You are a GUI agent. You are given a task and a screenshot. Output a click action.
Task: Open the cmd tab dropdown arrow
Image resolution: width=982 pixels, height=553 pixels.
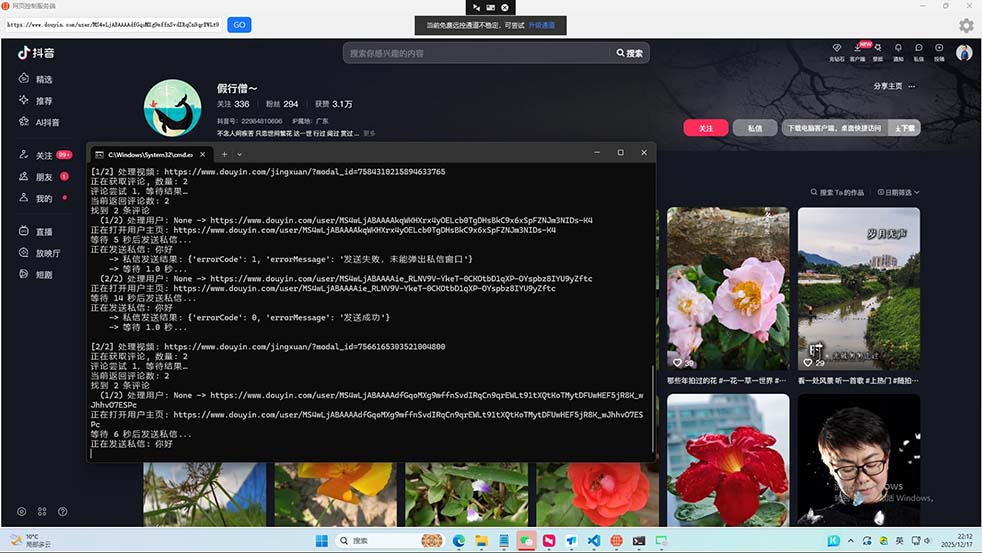[x=239, y=154]
